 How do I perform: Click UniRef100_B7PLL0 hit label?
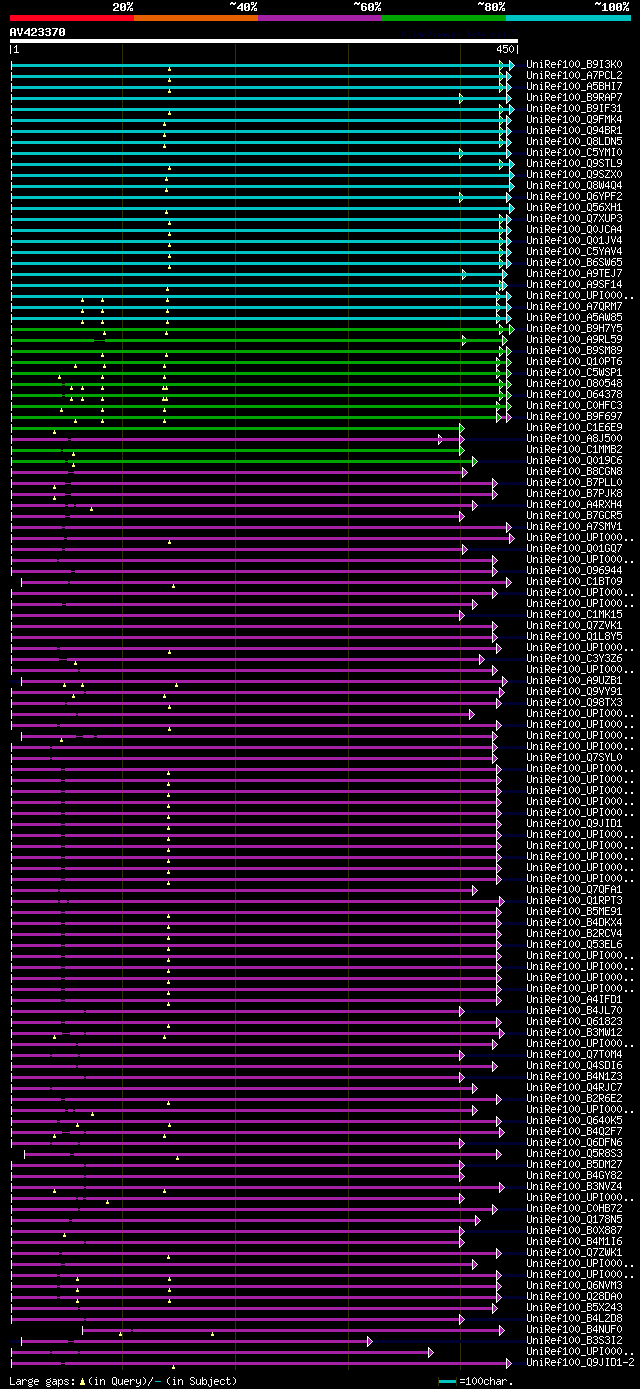coord(575,483)
